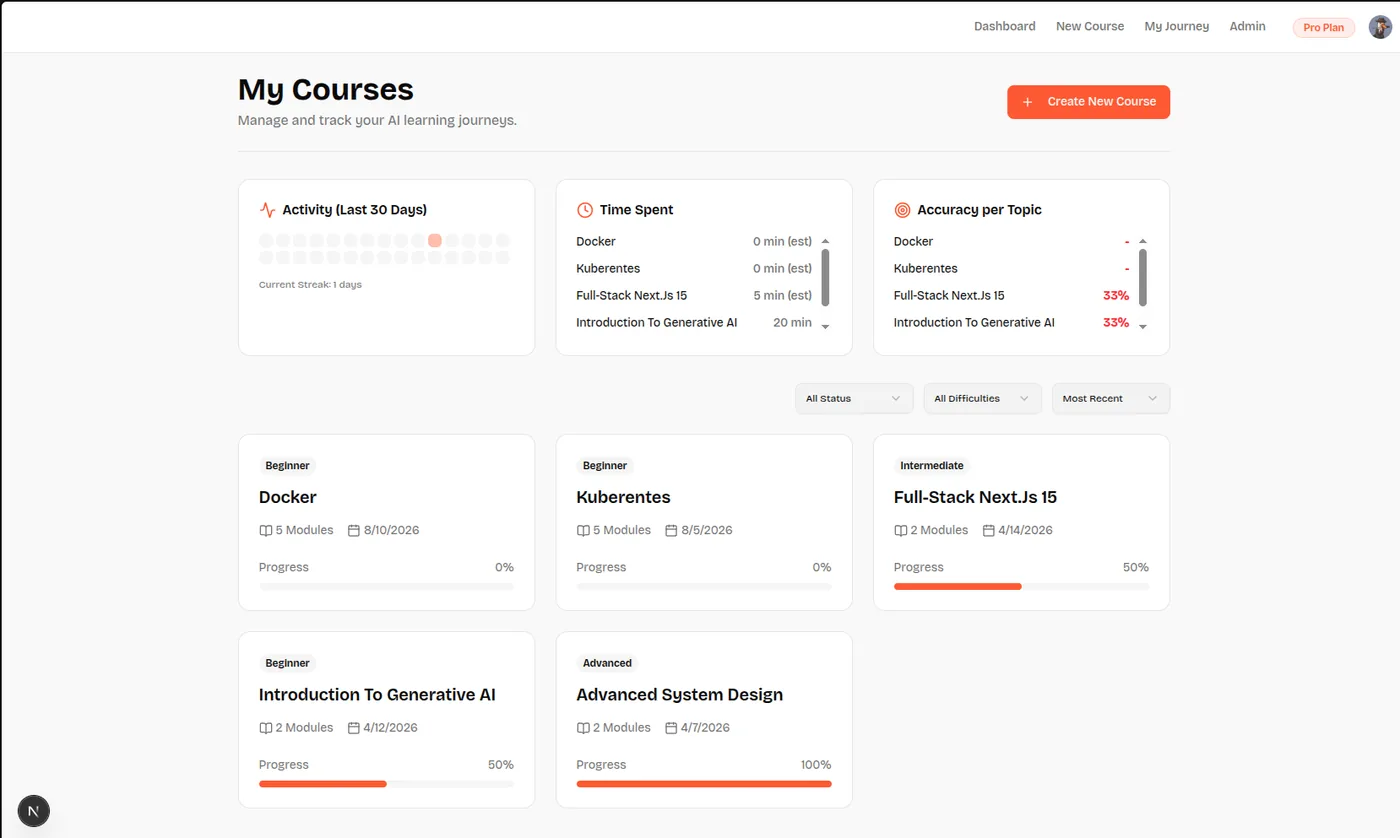
Task: Click the user avatar in top bar
Action: pos(1379,27)
